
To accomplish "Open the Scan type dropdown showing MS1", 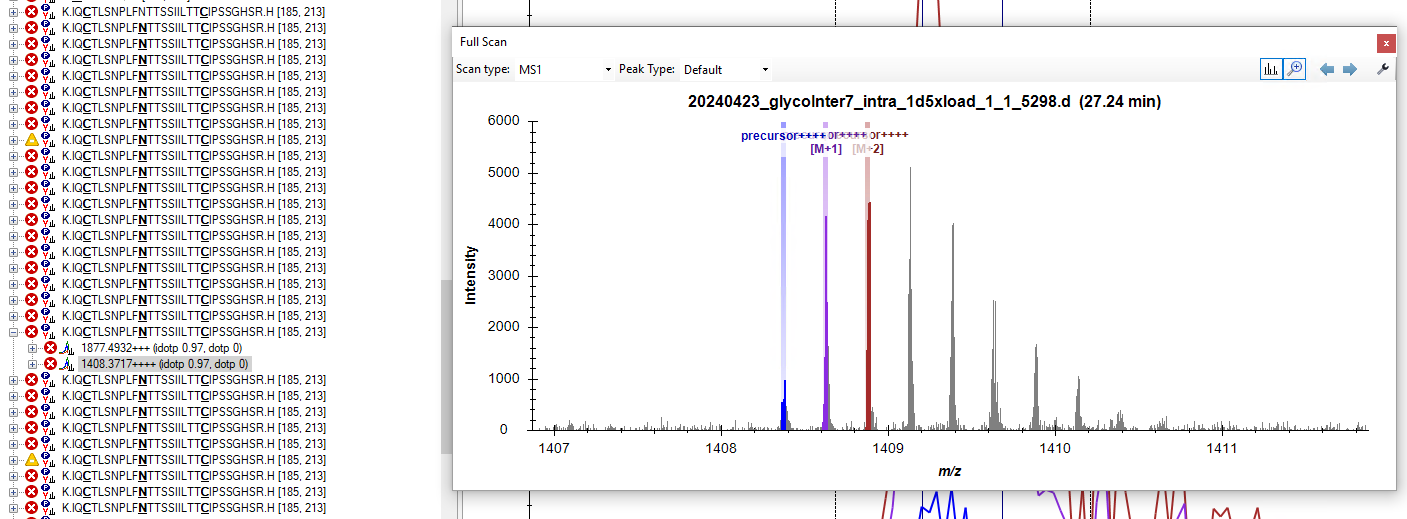I will click(564, 70).
